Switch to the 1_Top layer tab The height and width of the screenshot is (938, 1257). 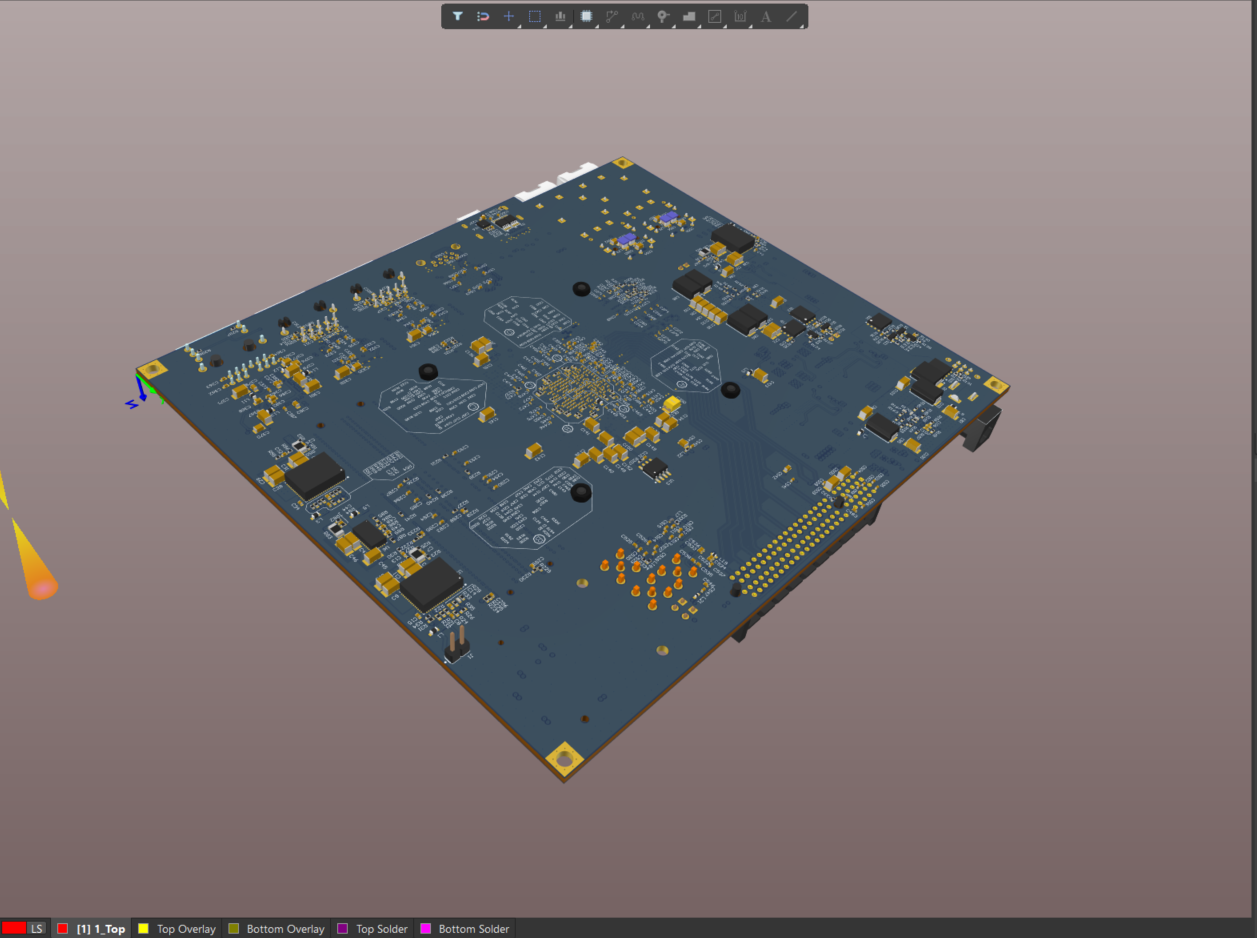[x=91, y=929]
